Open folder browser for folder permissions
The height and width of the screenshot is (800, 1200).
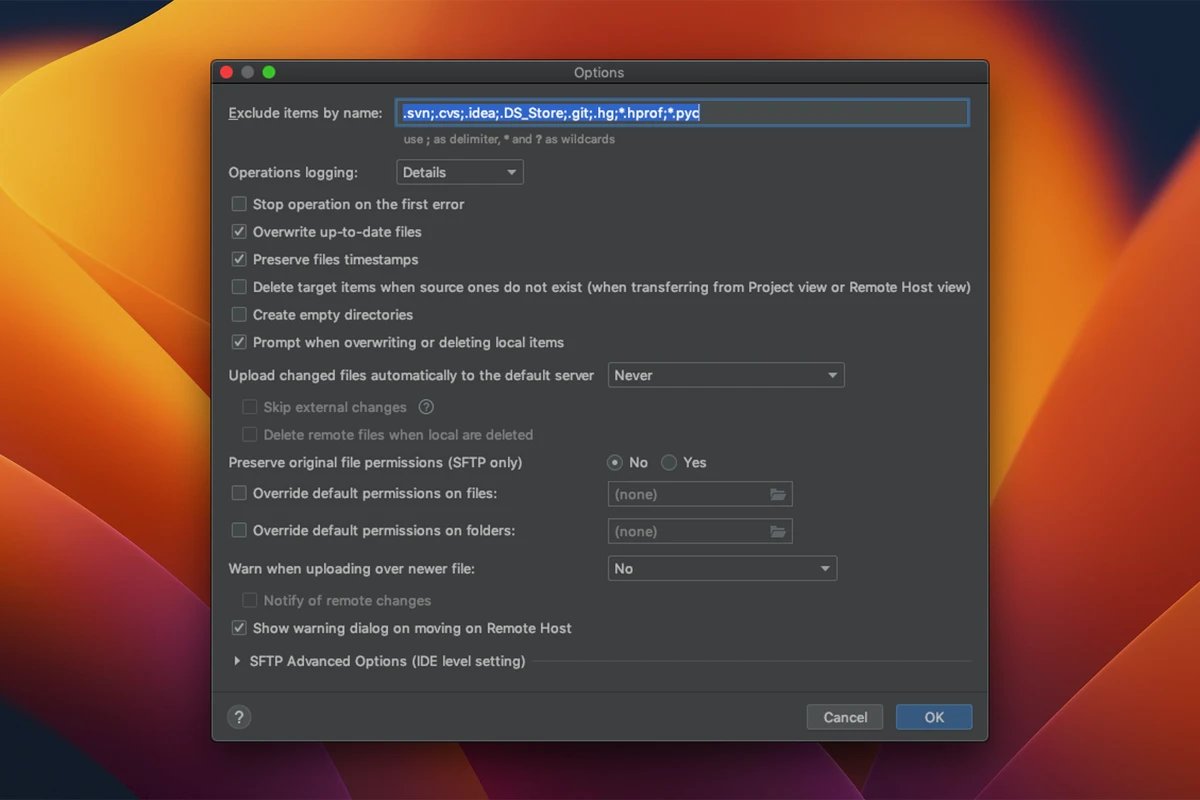(778, 531)
